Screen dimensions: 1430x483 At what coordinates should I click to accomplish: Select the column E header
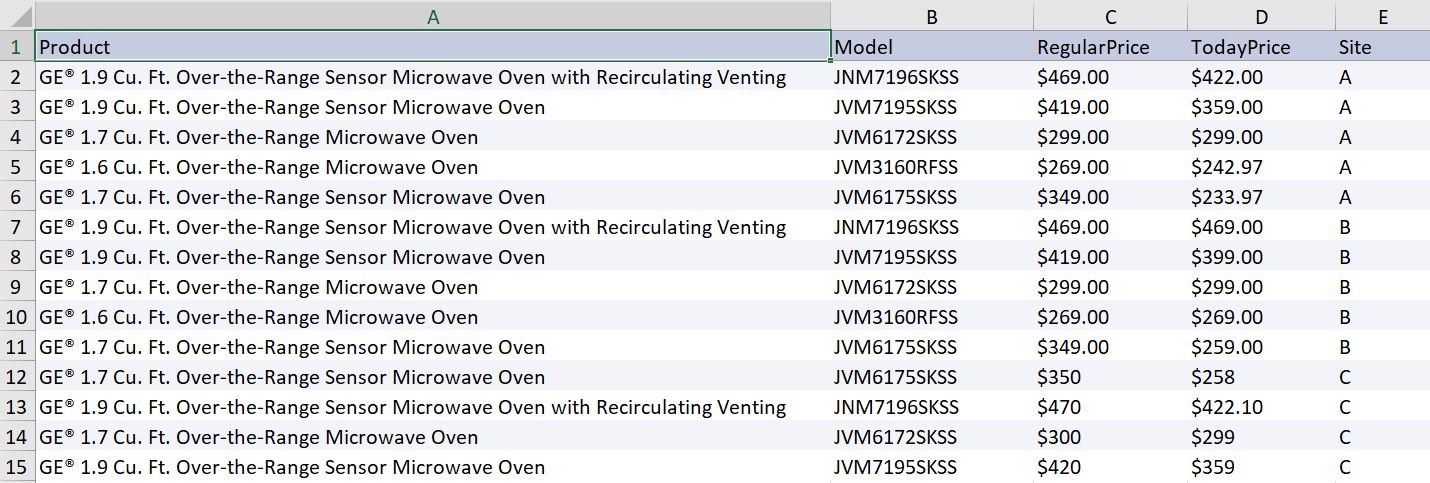pos(1382,16)
